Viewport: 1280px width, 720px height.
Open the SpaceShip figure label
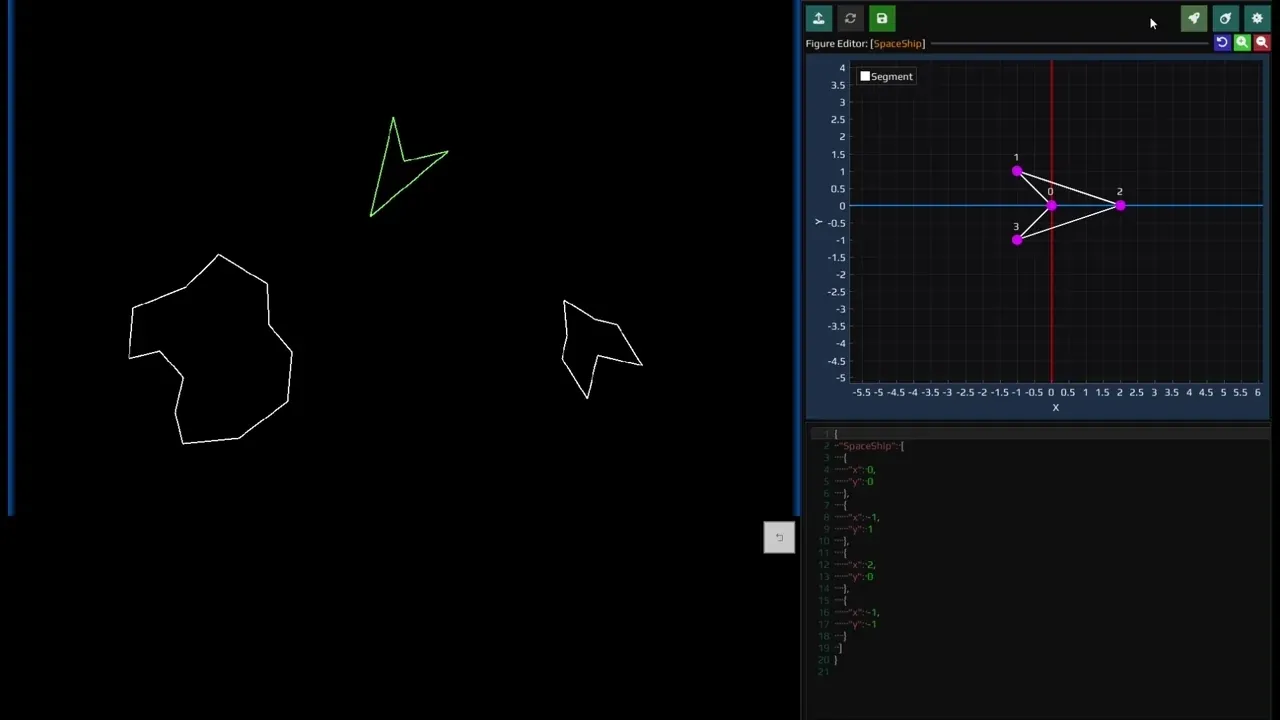pos(897,43)
